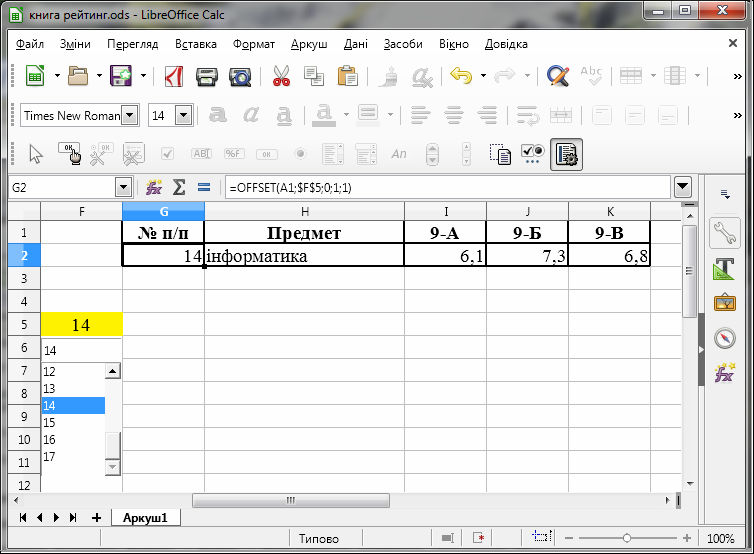Toggle selection mode in status bar
Viewport: 754px width, 554px height.
(x=447, y=538)
